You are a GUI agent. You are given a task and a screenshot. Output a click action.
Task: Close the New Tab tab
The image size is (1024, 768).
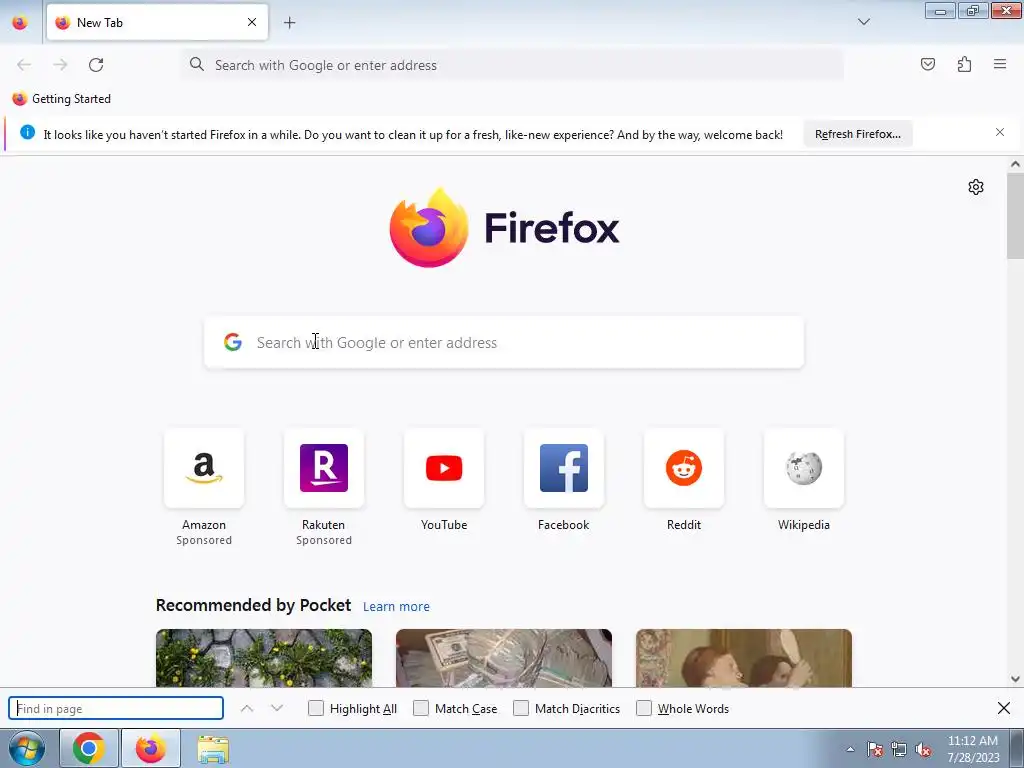pos(252,22)
